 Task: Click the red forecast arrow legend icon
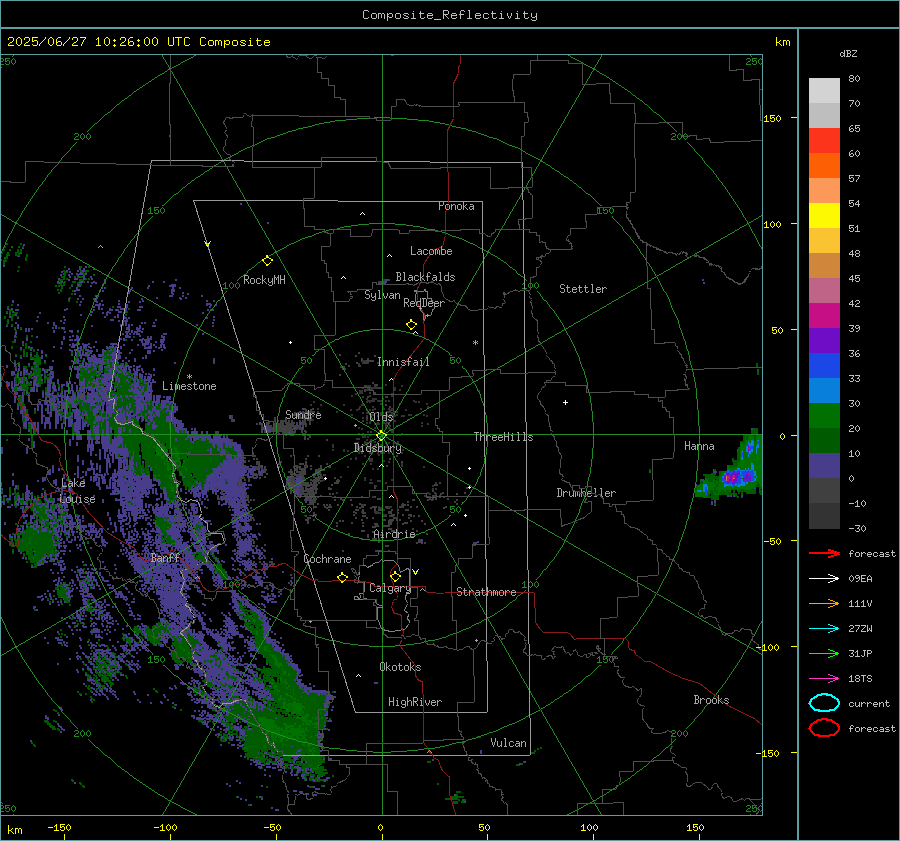(824, 553)
